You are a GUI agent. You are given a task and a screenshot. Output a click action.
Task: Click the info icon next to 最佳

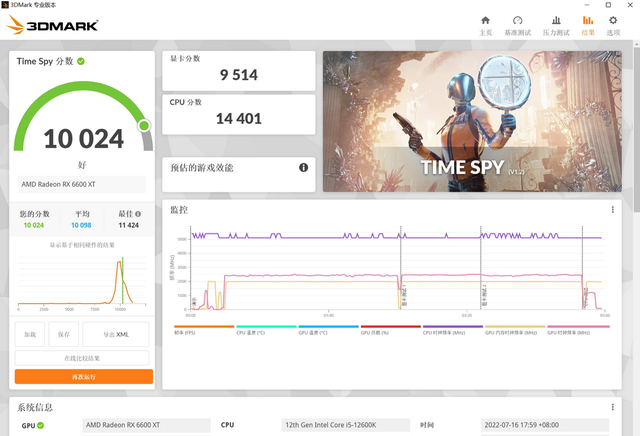click(x=138, y=214)
